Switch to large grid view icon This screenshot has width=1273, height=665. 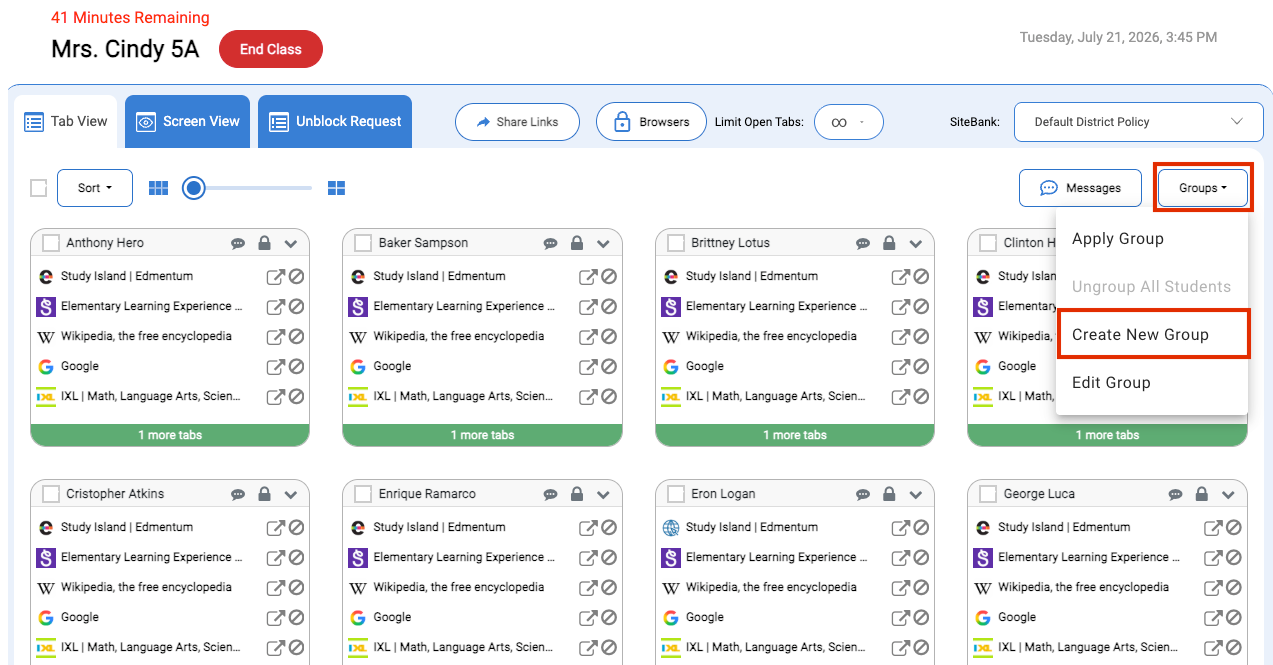pyautogui.click(x=336, y=188)
